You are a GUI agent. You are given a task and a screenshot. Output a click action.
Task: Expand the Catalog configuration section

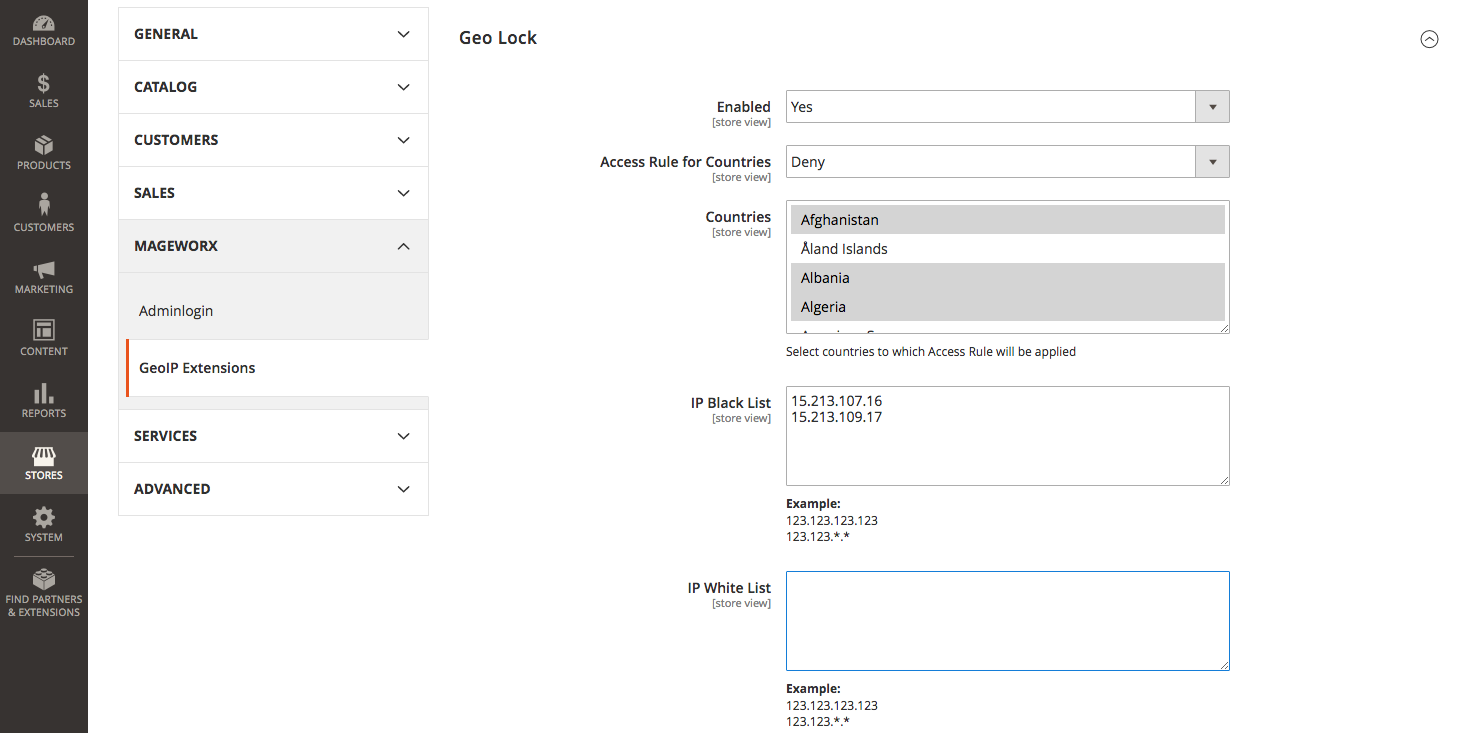(273, 87)
